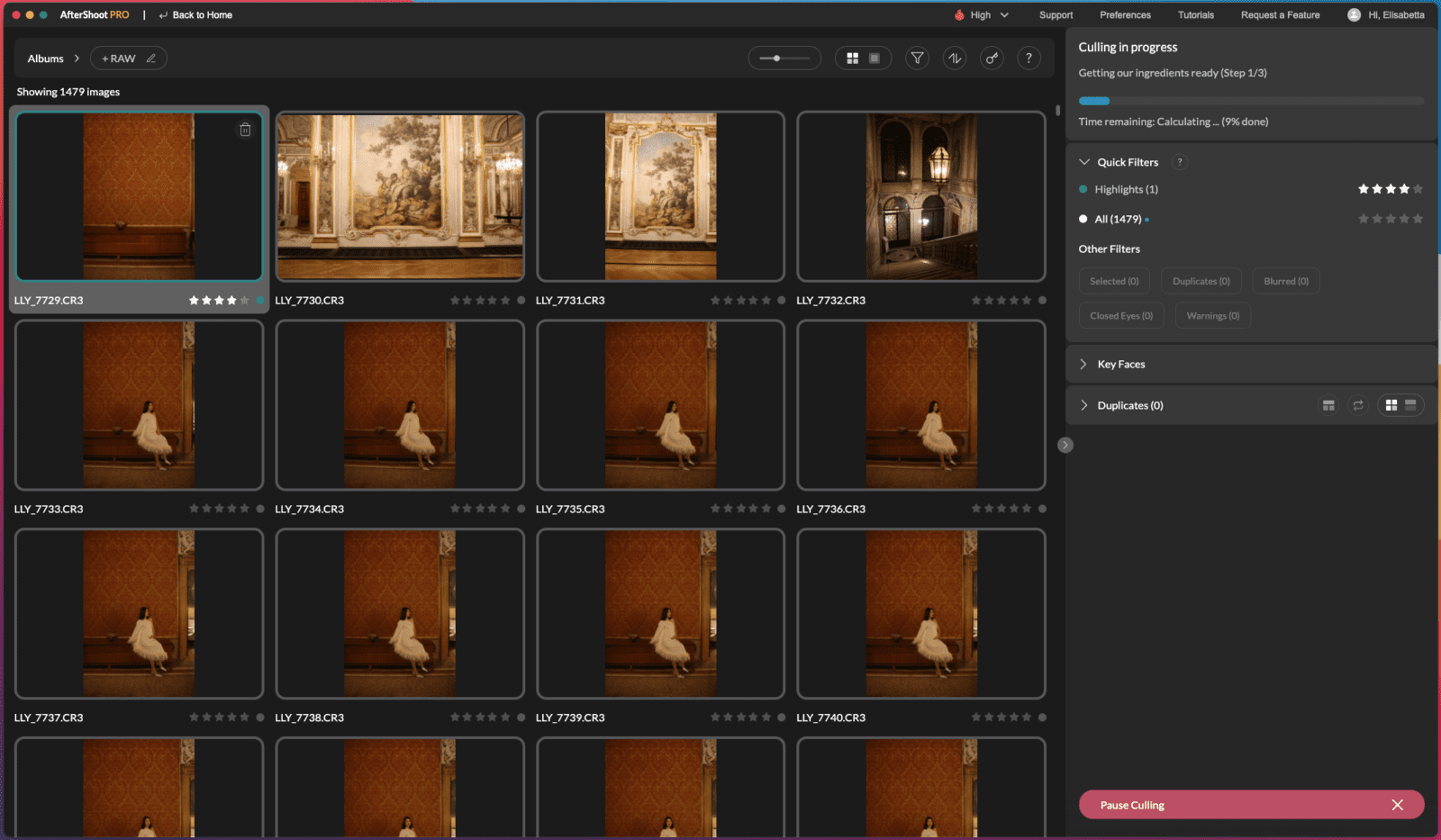Open the help question mark icon
This screenshot has height=840, width=1441.
point(1029,58)
